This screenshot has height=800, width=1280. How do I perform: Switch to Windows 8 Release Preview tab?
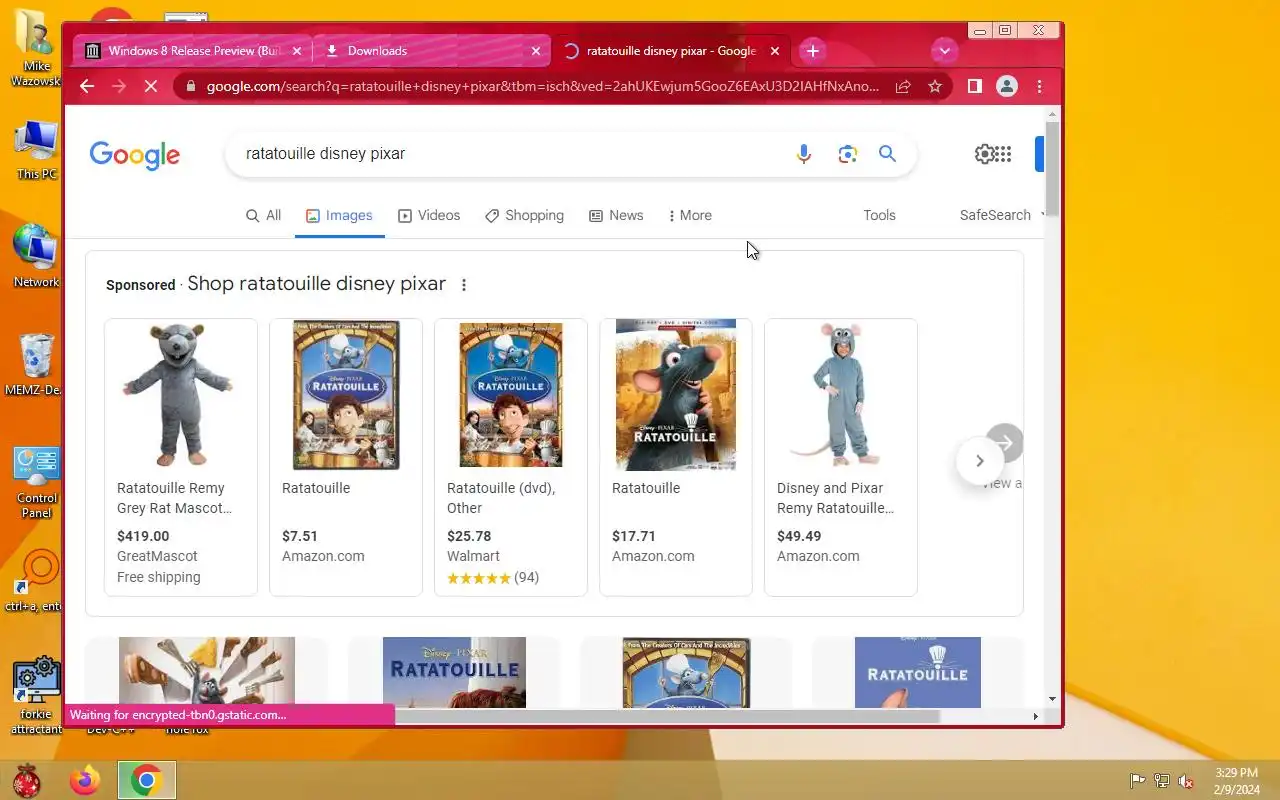tap(191, 51)
